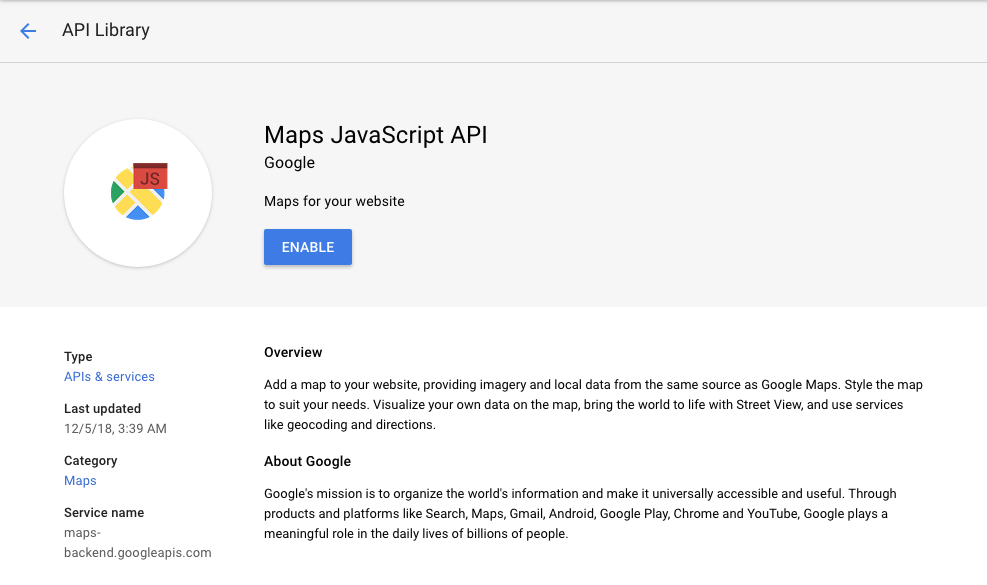Screen dimensions: 987x585
Task: Click the 'Maps for your website' tagline
Action: pyautogui.click(x=334, y=202)
